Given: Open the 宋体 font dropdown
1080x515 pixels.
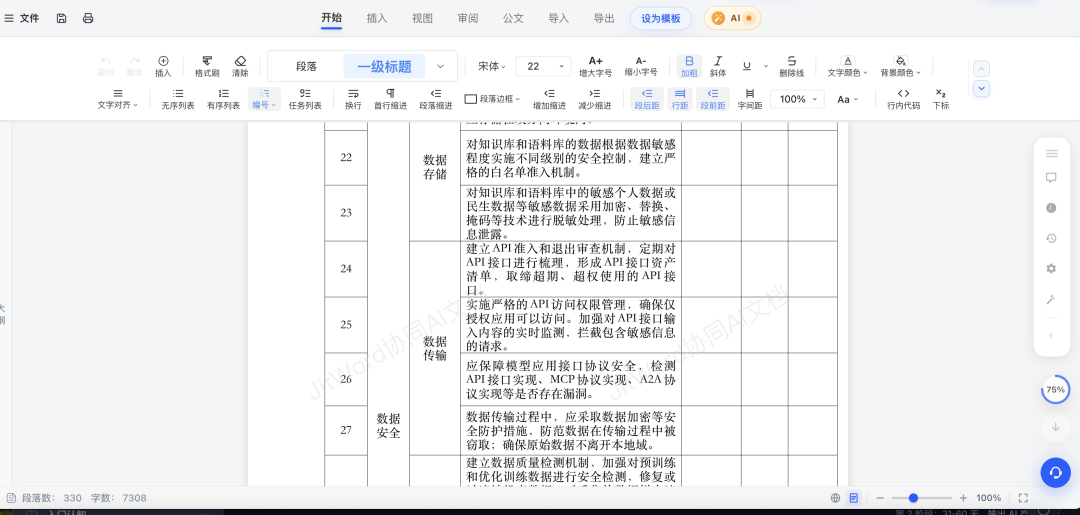Looking at the screenshot, I should point(492,66).
